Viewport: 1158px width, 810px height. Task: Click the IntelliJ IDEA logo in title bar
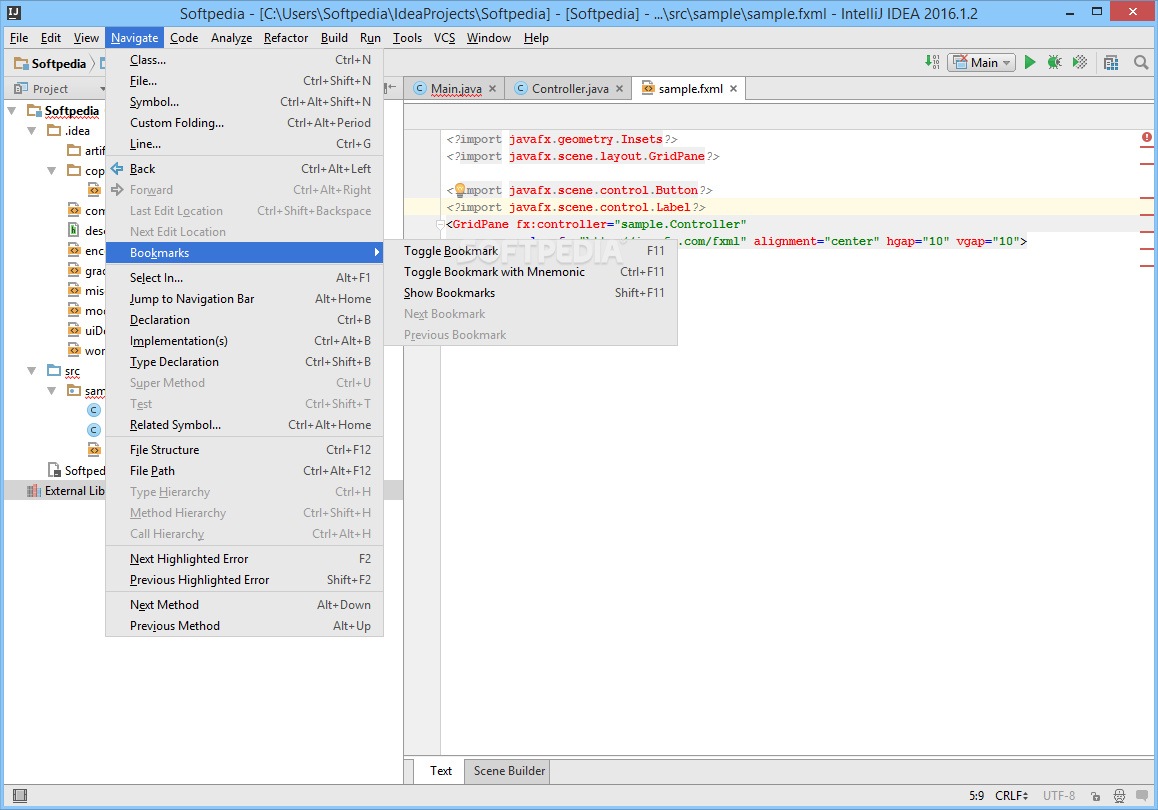13,13
